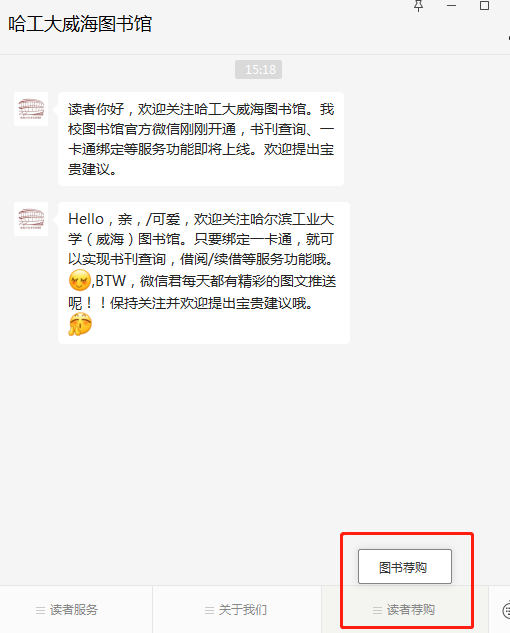Click the smiling emoji before BTW
510x633 pixels.
(x=80, y=280)
